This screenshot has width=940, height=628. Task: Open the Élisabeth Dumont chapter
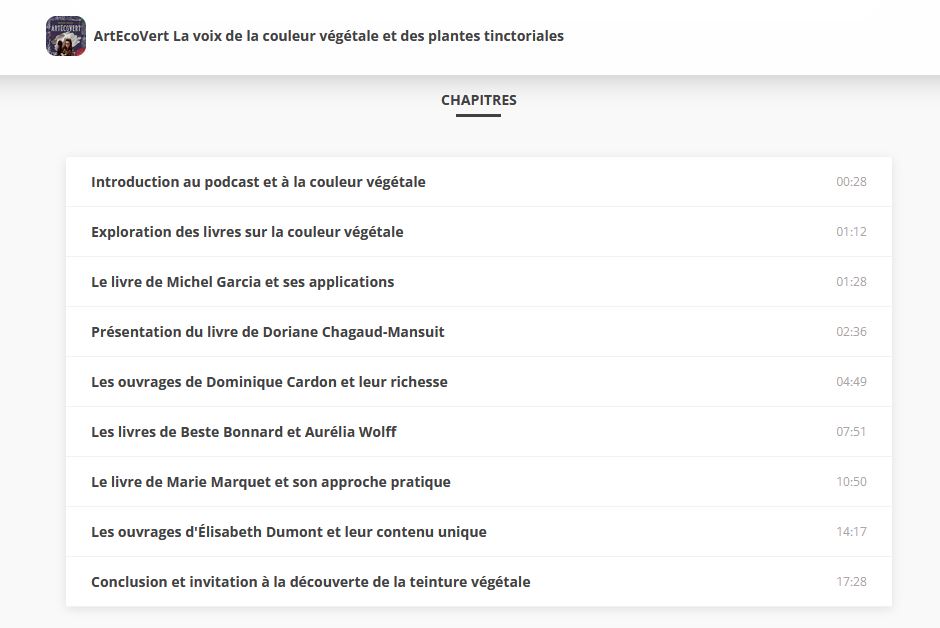click(288, 532)
